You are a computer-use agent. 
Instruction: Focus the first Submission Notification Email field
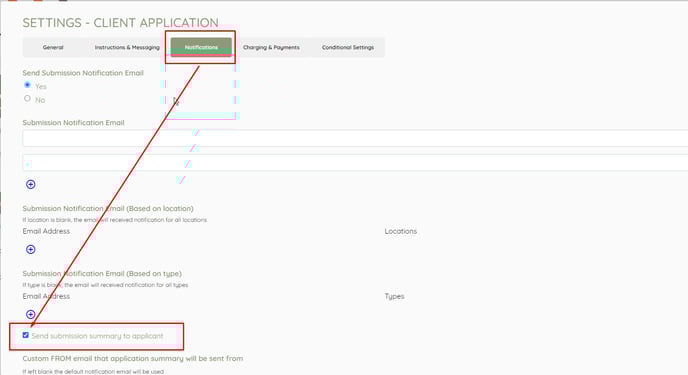click(x=355, y=138)
